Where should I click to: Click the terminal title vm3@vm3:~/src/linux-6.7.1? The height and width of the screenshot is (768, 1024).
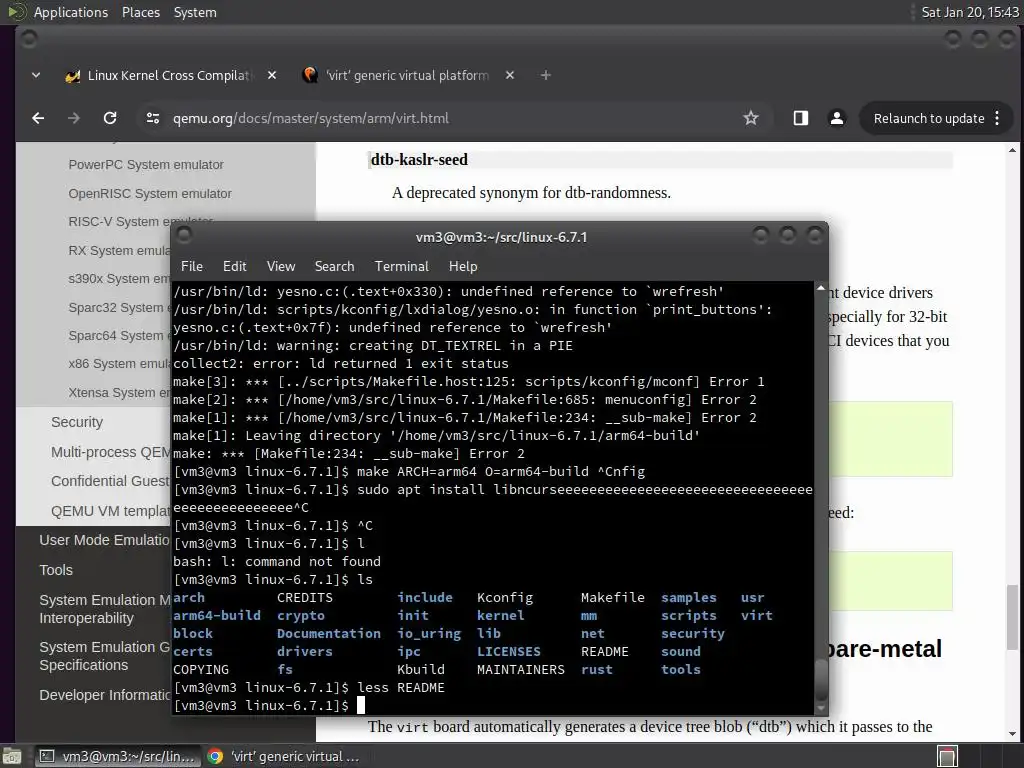click(x=501, y=237)
